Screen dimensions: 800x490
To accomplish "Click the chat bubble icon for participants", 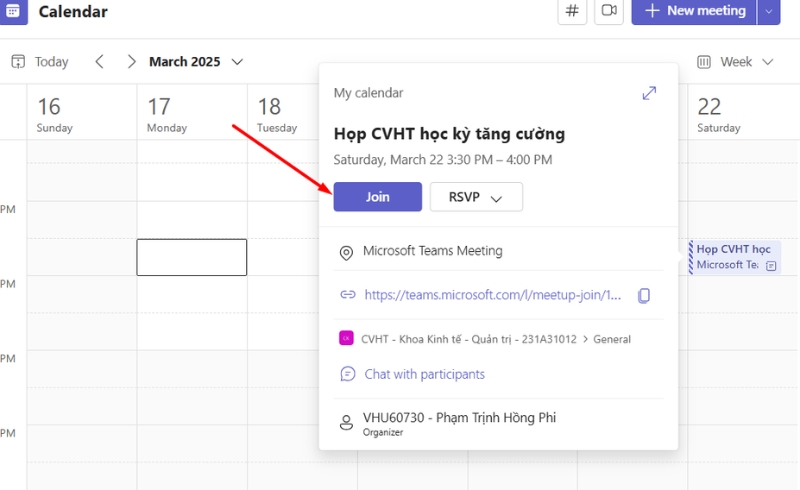I will [x=347, y=374].
